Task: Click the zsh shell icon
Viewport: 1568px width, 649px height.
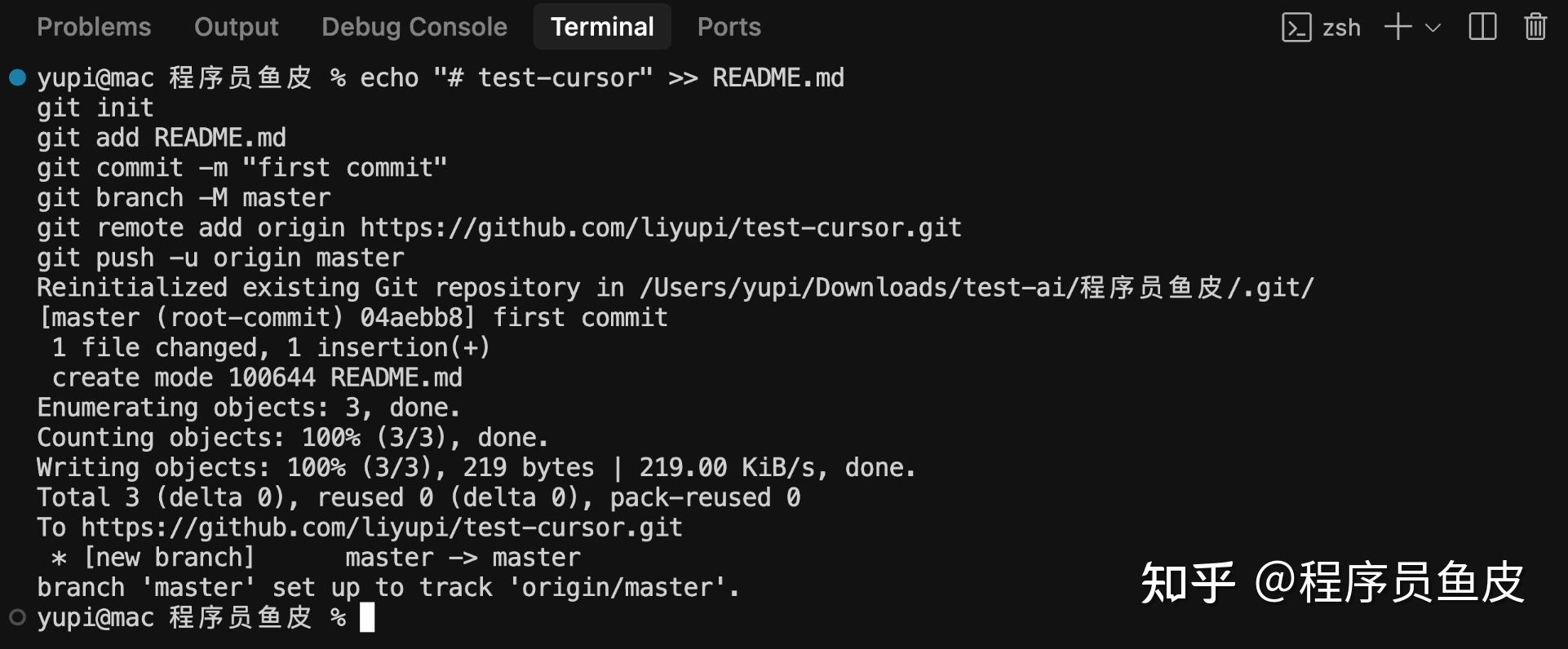Action: [1296, 28]
